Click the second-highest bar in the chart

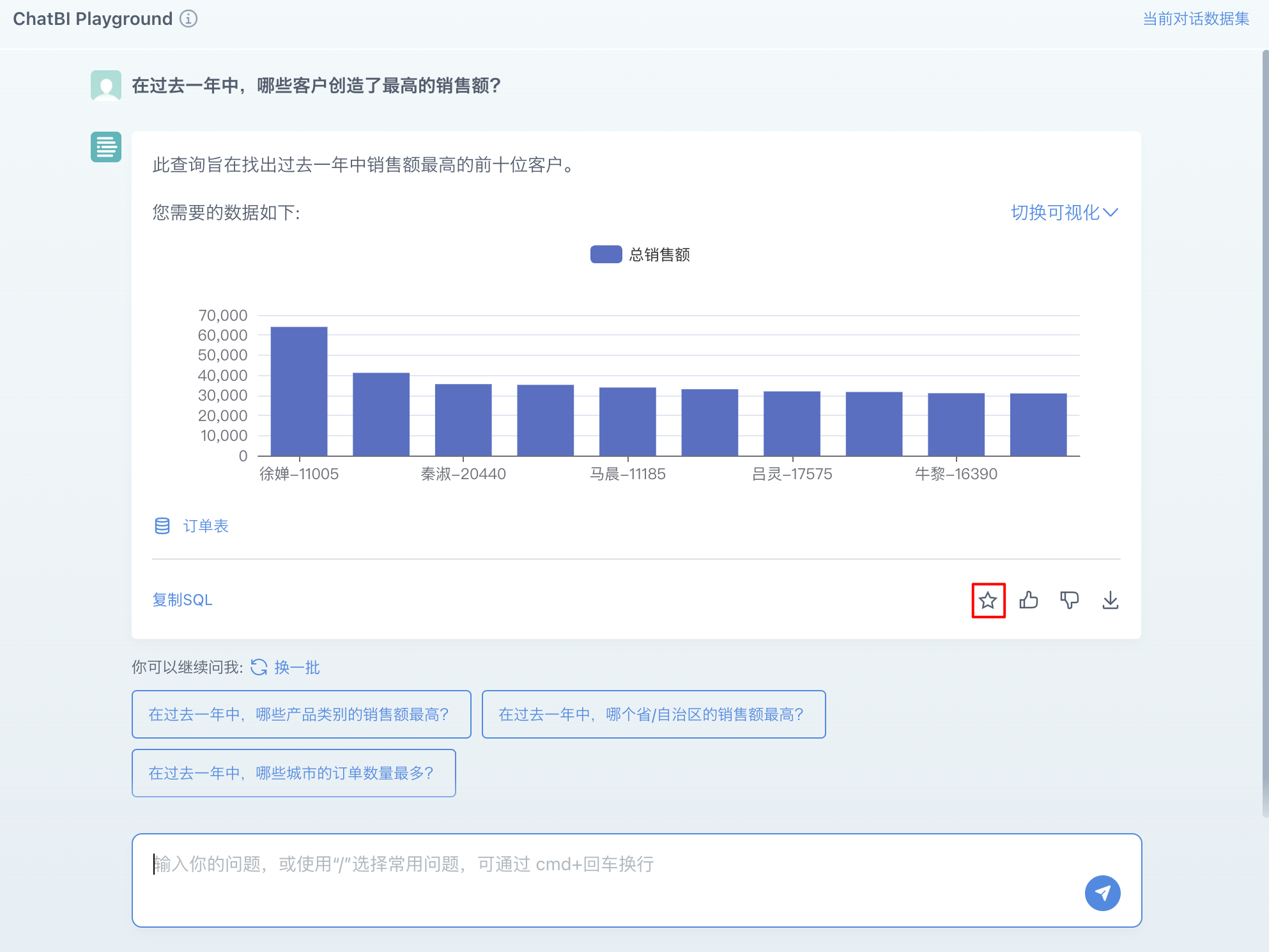click(381, 414)
